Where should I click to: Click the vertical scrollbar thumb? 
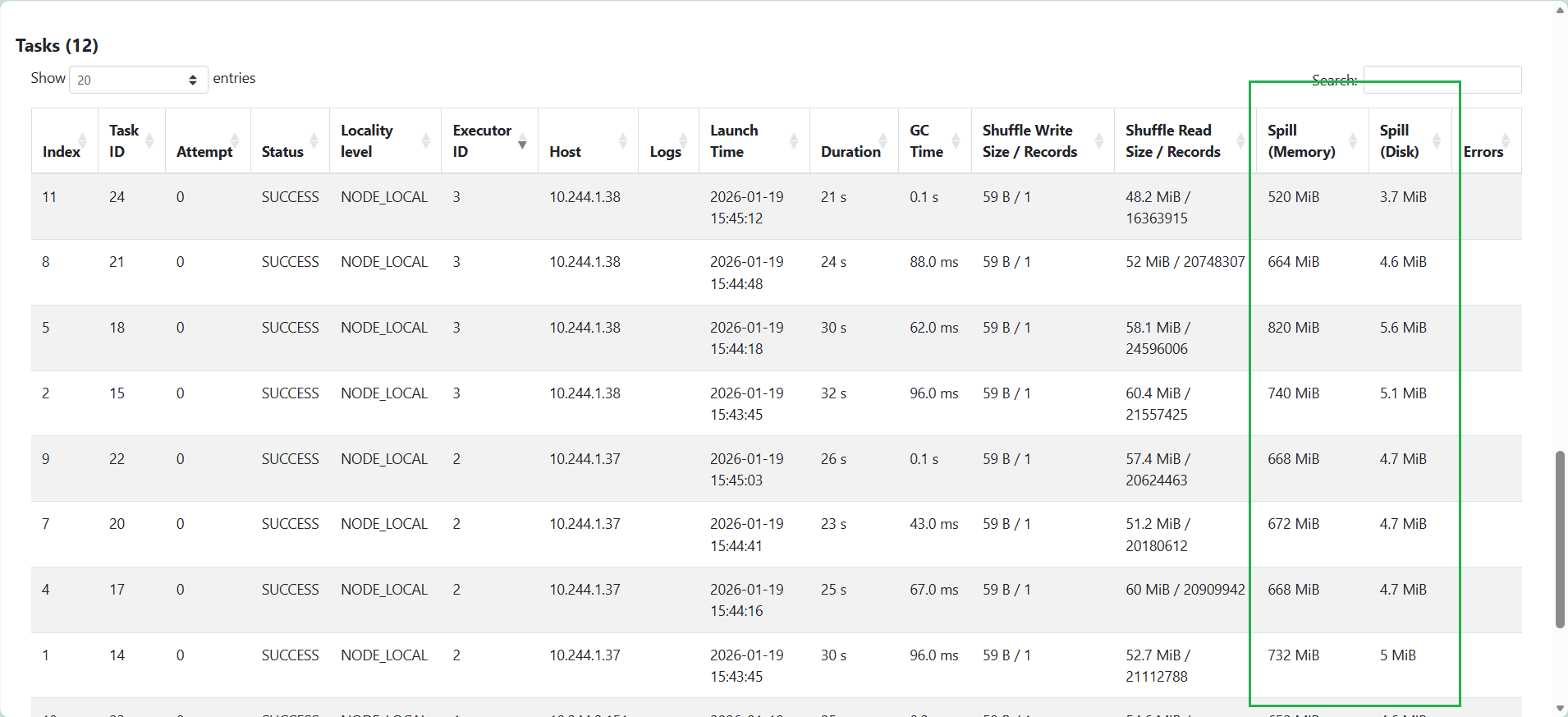(x=1560, y=539)
